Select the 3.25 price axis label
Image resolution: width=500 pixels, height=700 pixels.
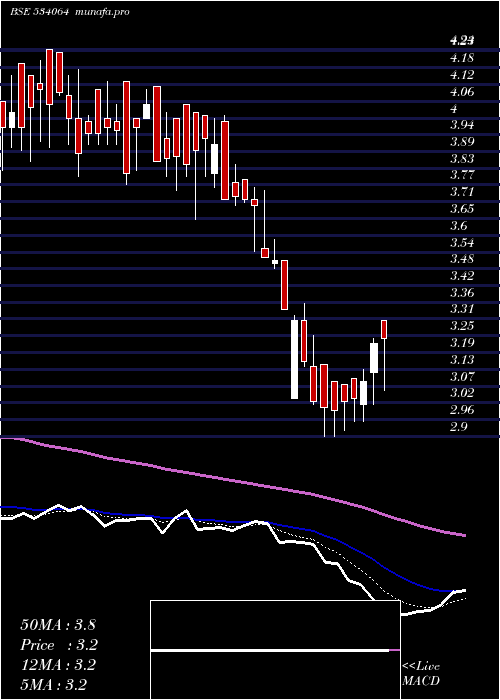pos(462,326)
